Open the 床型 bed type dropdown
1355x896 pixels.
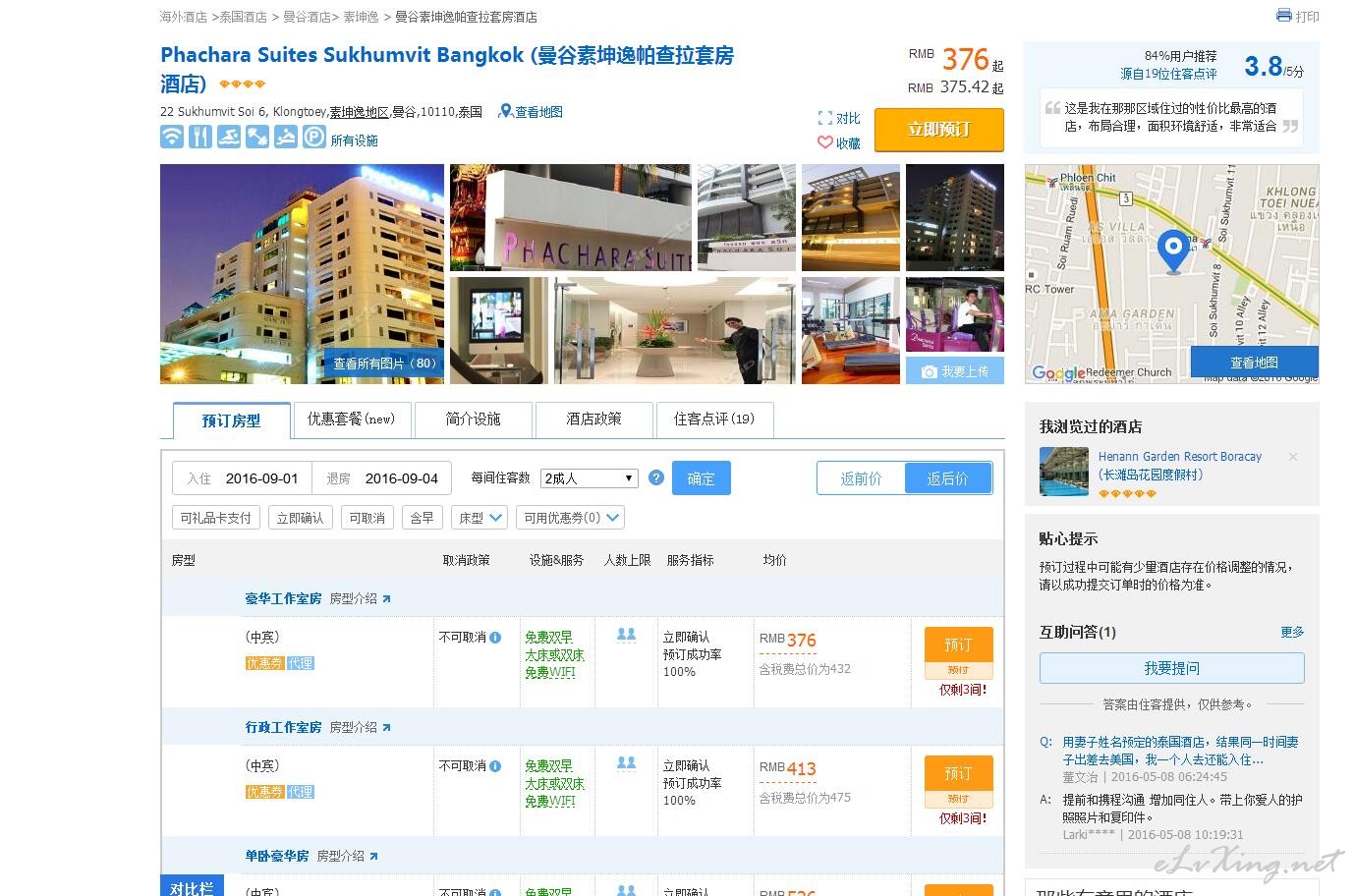click(x=480, y=518)
